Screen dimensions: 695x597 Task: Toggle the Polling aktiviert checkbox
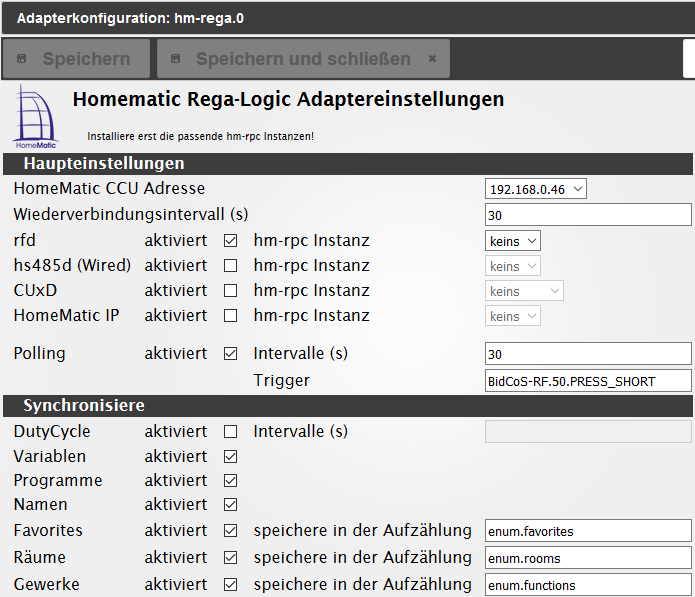(x=231, y=354)
